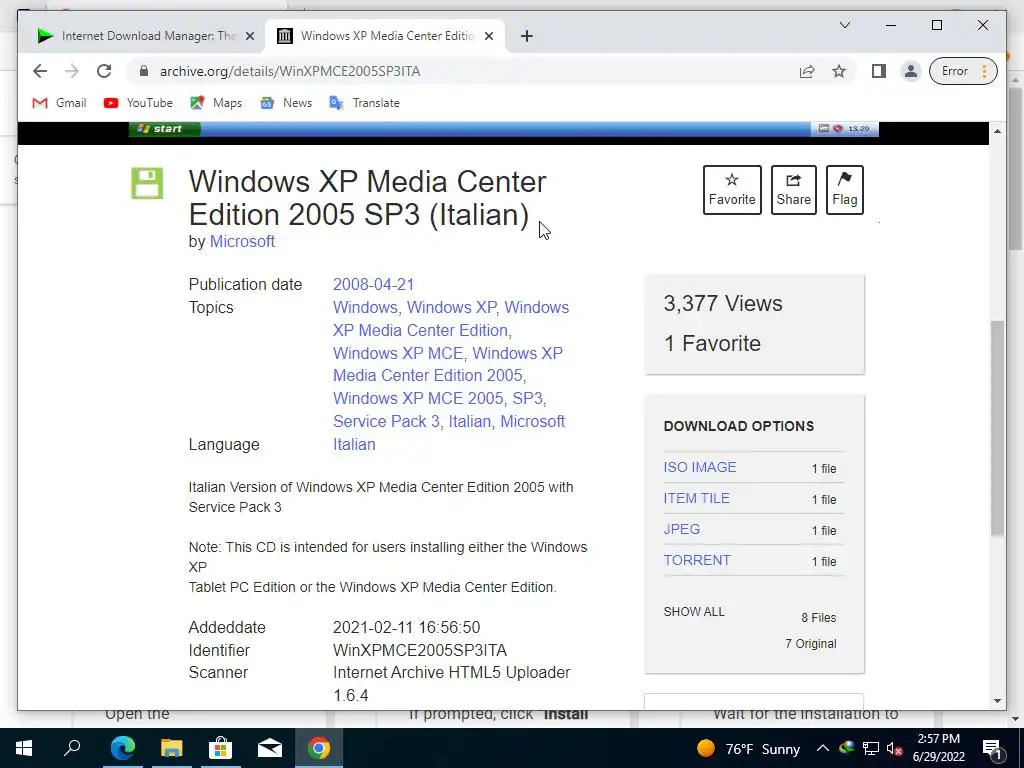Open the Chrome profile avatar
The height and width of the screenshot is (768, 1024).
(910, 71)
